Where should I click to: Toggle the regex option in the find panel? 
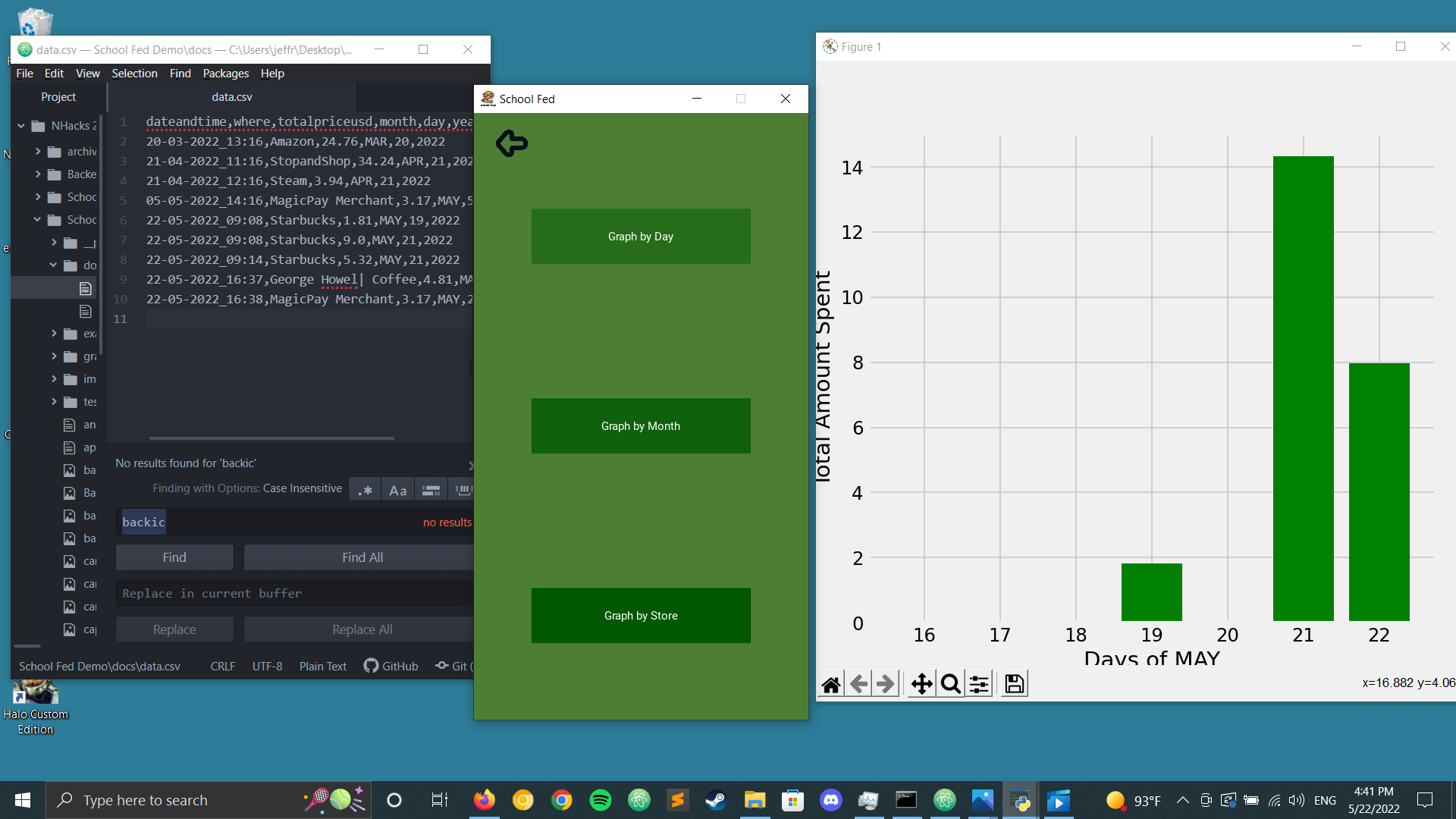365,490
